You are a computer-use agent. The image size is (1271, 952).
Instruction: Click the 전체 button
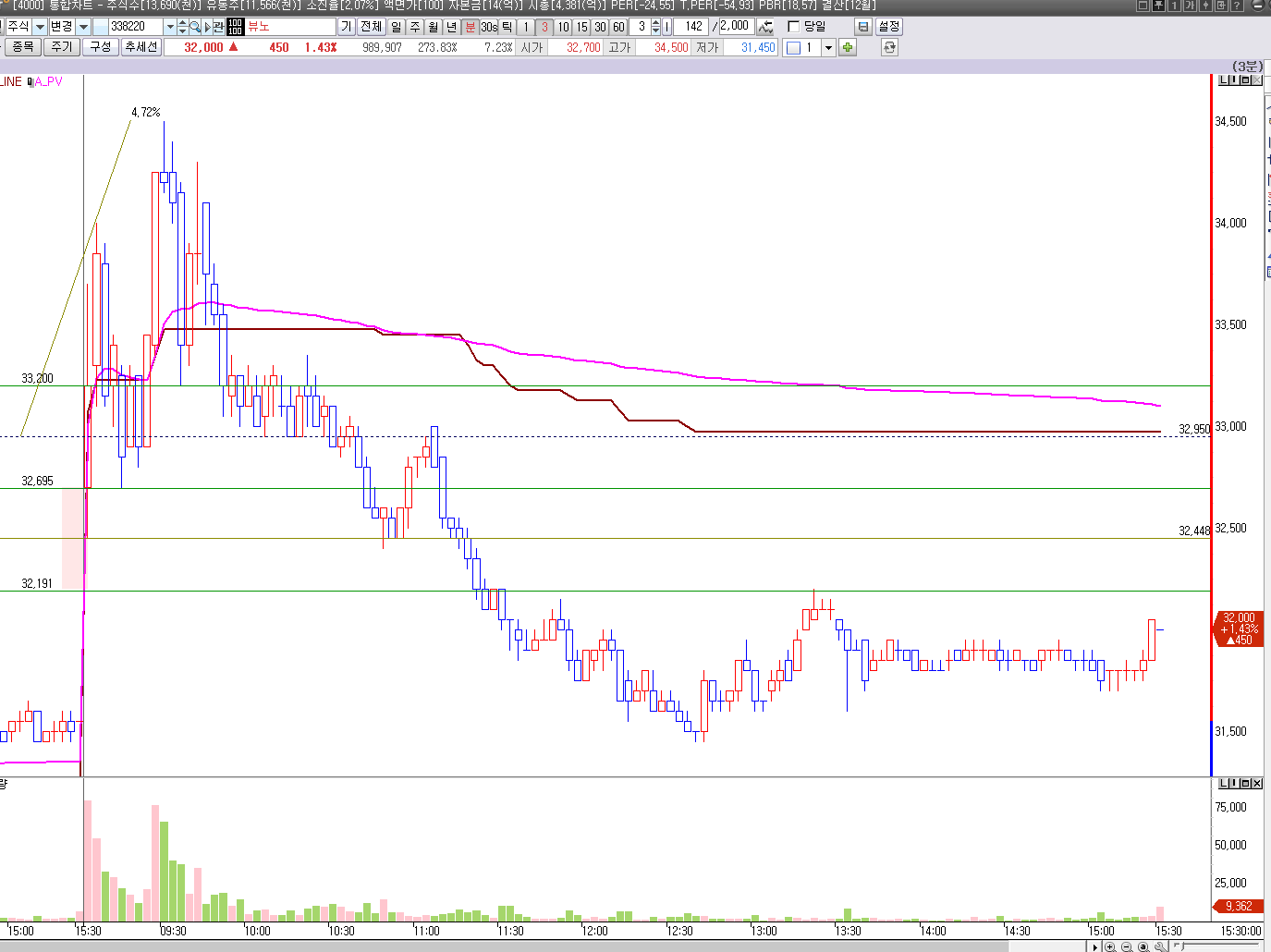coord(371,27)
